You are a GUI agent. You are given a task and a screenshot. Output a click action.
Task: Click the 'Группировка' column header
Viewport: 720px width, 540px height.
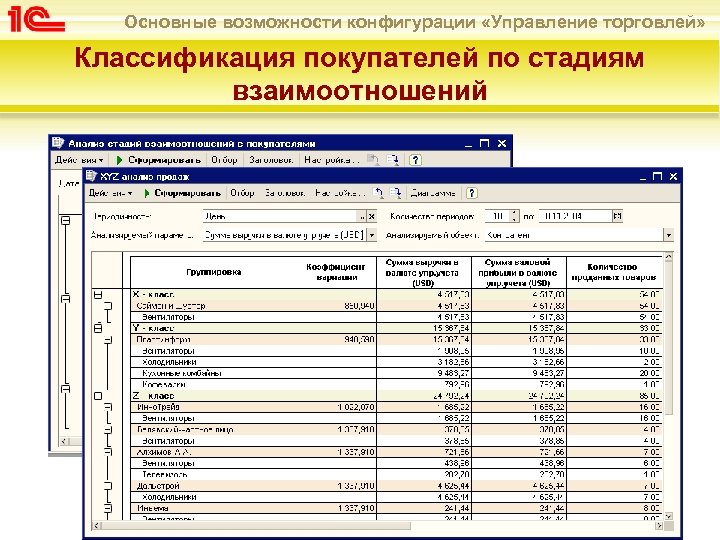click(x=214, y=272)
